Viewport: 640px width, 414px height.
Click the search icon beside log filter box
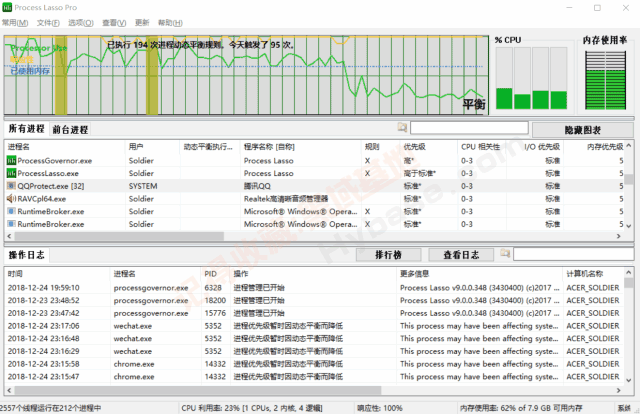[x=505, y=254]
